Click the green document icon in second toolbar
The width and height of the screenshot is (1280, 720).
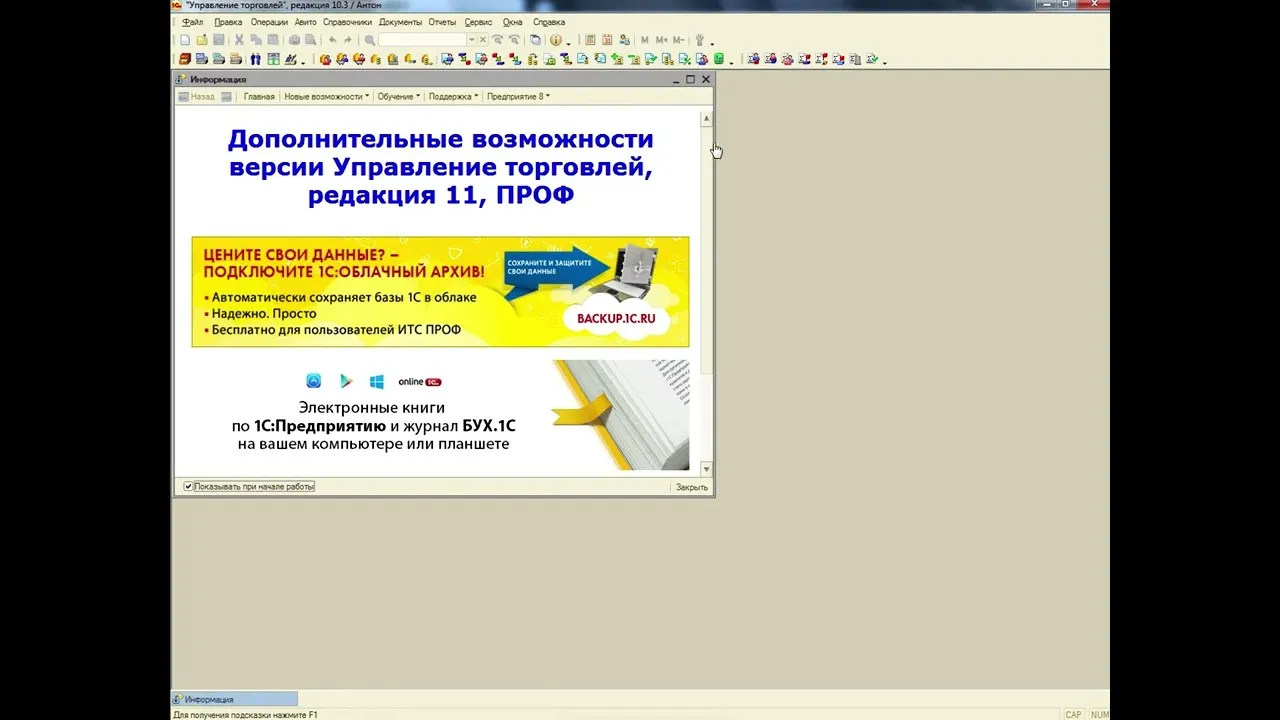pos(719,59)
